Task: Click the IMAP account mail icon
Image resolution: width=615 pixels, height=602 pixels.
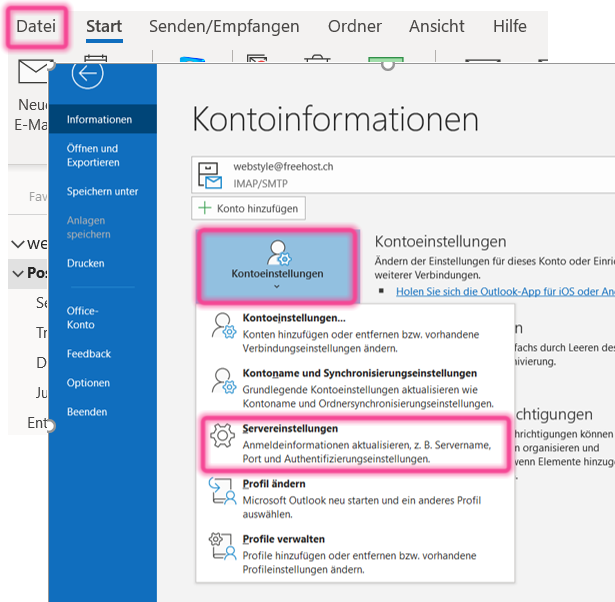Action: tap(211, 176)
